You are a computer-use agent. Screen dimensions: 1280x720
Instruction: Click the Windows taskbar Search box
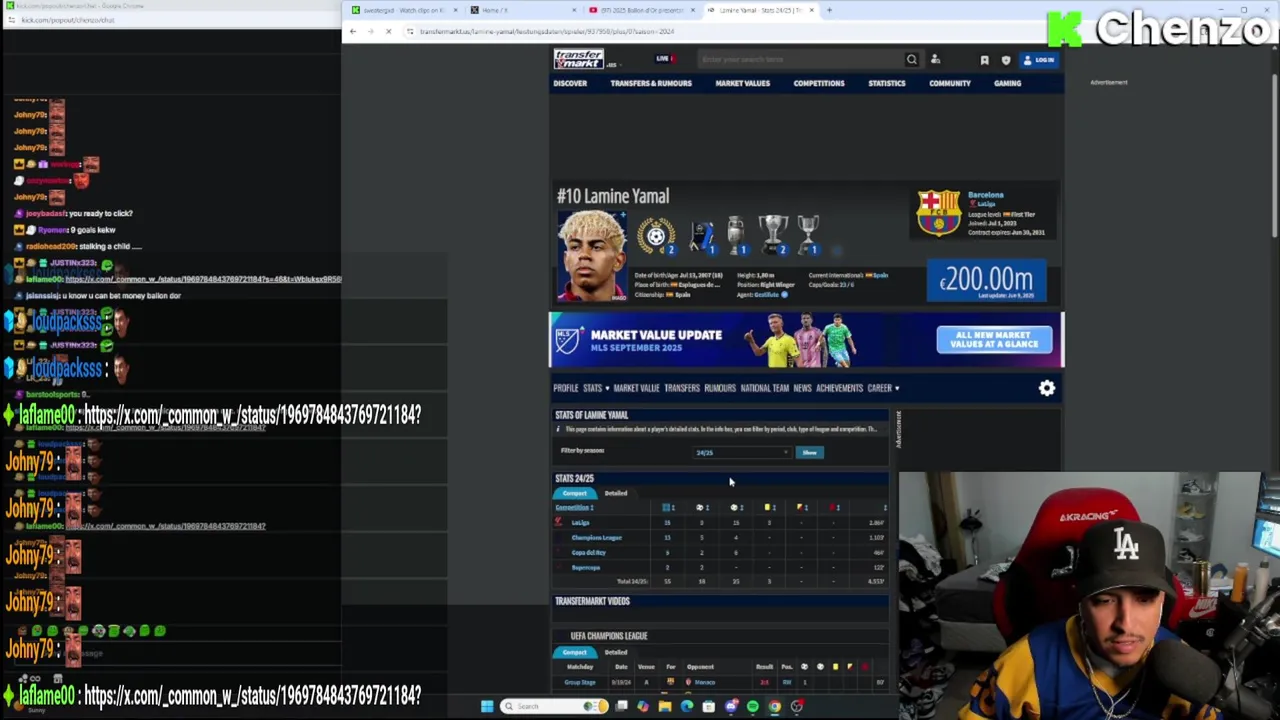[553, 706]
